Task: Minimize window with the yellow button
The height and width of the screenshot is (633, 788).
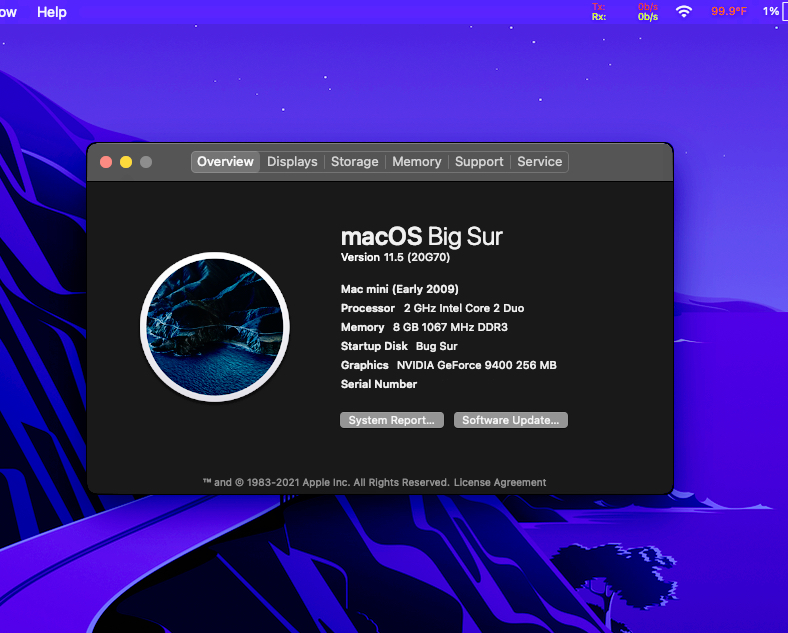Action: coord(126,162)
